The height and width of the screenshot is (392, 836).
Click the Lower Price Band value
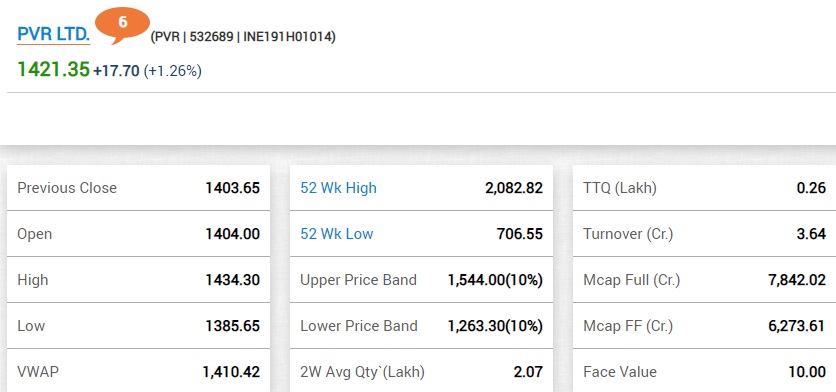coord(495,326)
